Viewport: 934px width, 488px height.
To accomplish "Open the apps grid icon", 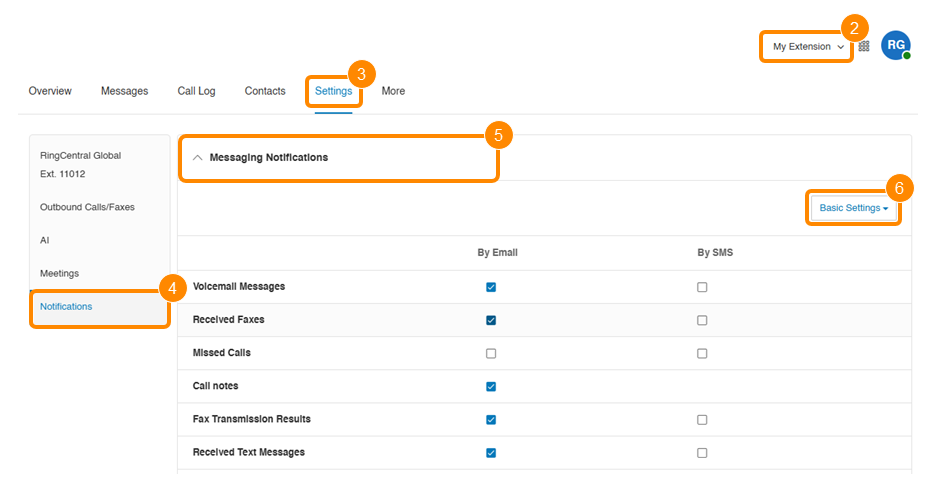I will coord(864,46).
